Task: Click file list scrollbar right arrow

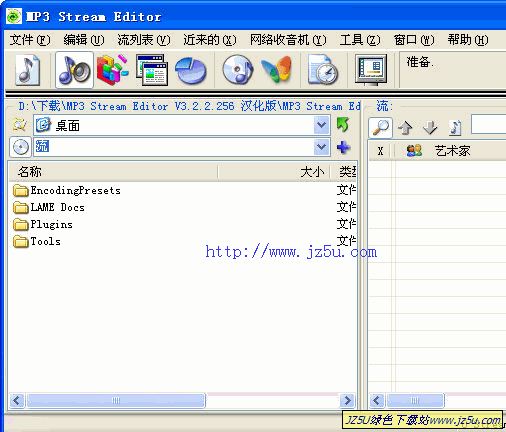Action: 347,400
